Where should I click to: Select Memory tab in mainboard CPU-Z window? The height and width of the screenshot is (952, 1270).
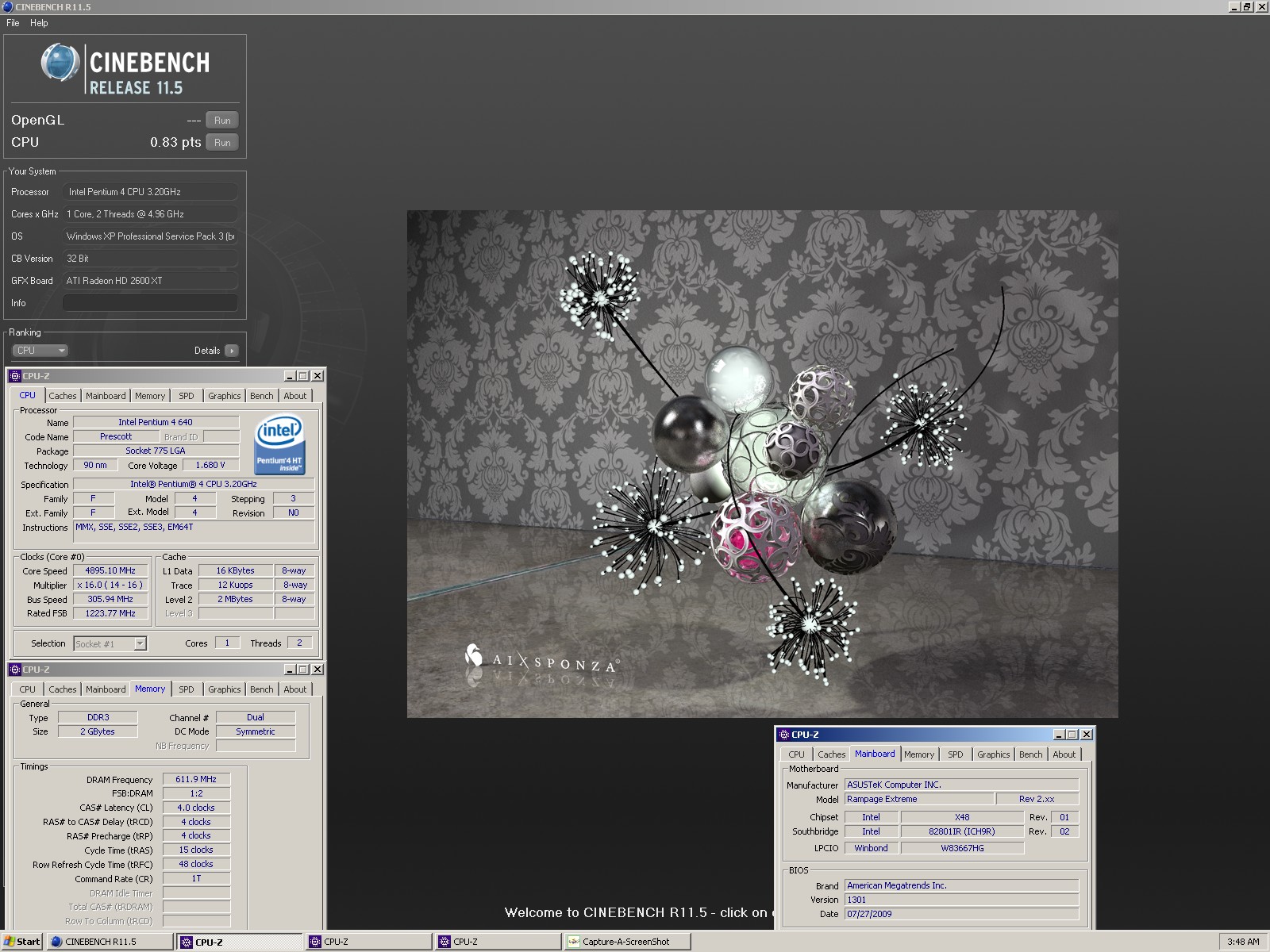pyautogui.click(x=919, y=754)
